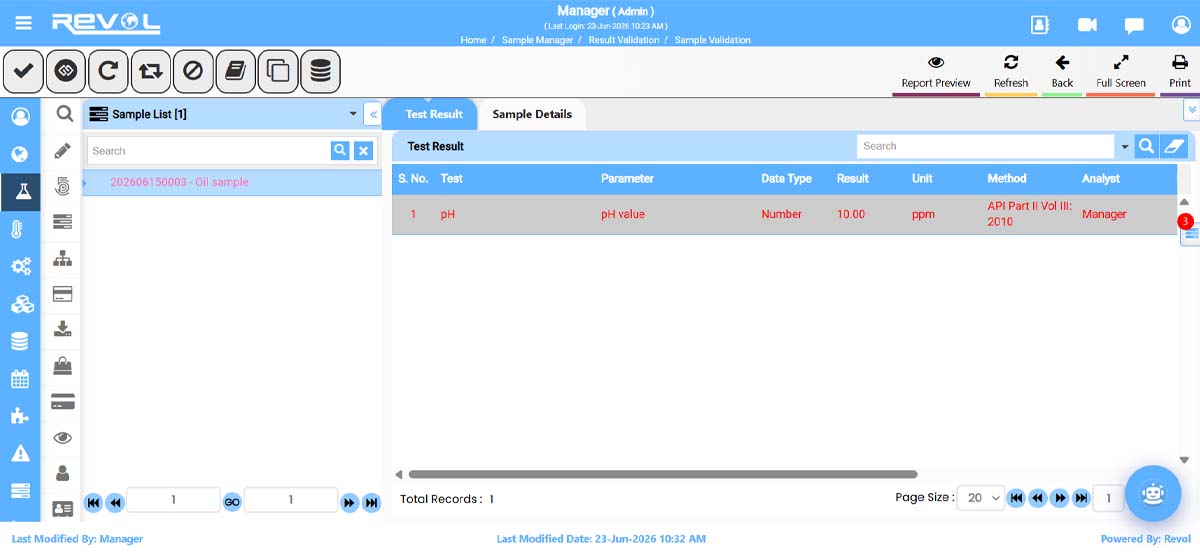Select the globe icon in blue sidebar

(20, 154)
